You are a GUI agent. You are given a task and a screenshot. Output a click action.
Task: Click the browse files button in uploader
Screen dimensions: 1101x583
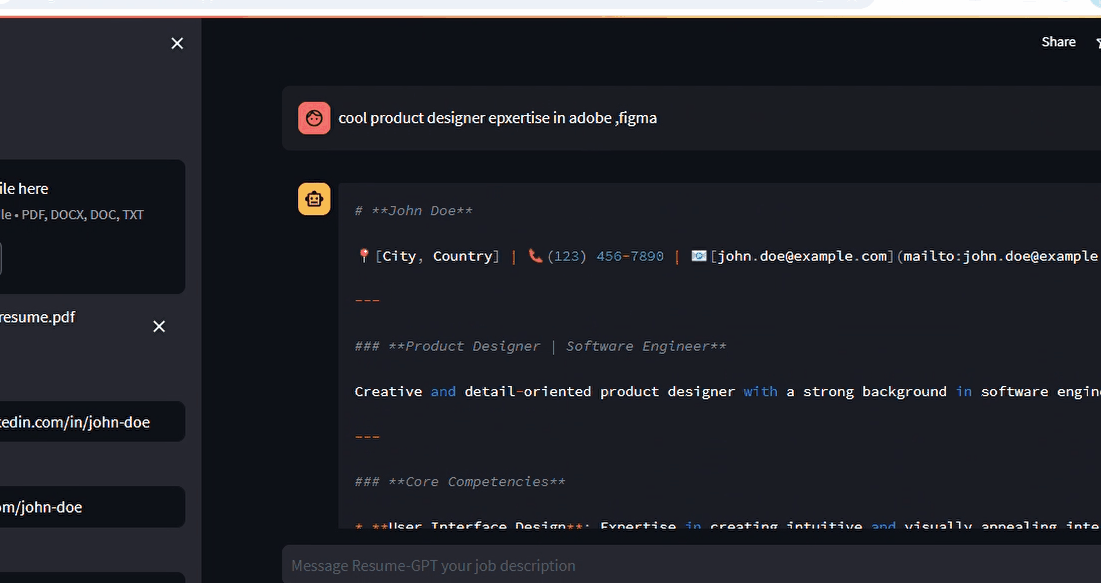(0, 259)
